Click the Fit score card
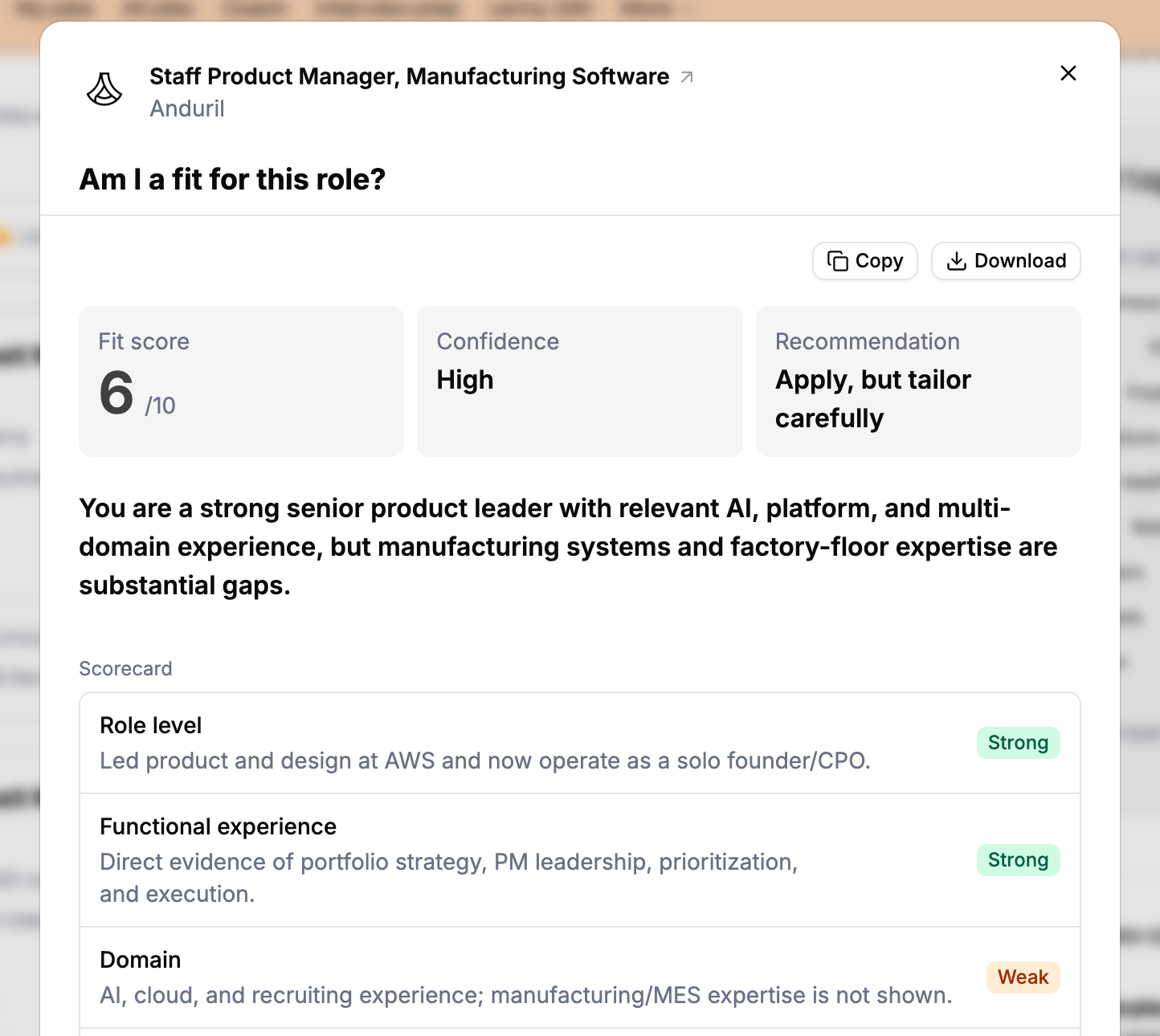1160x1036 pixels. (x=241, y=381)
